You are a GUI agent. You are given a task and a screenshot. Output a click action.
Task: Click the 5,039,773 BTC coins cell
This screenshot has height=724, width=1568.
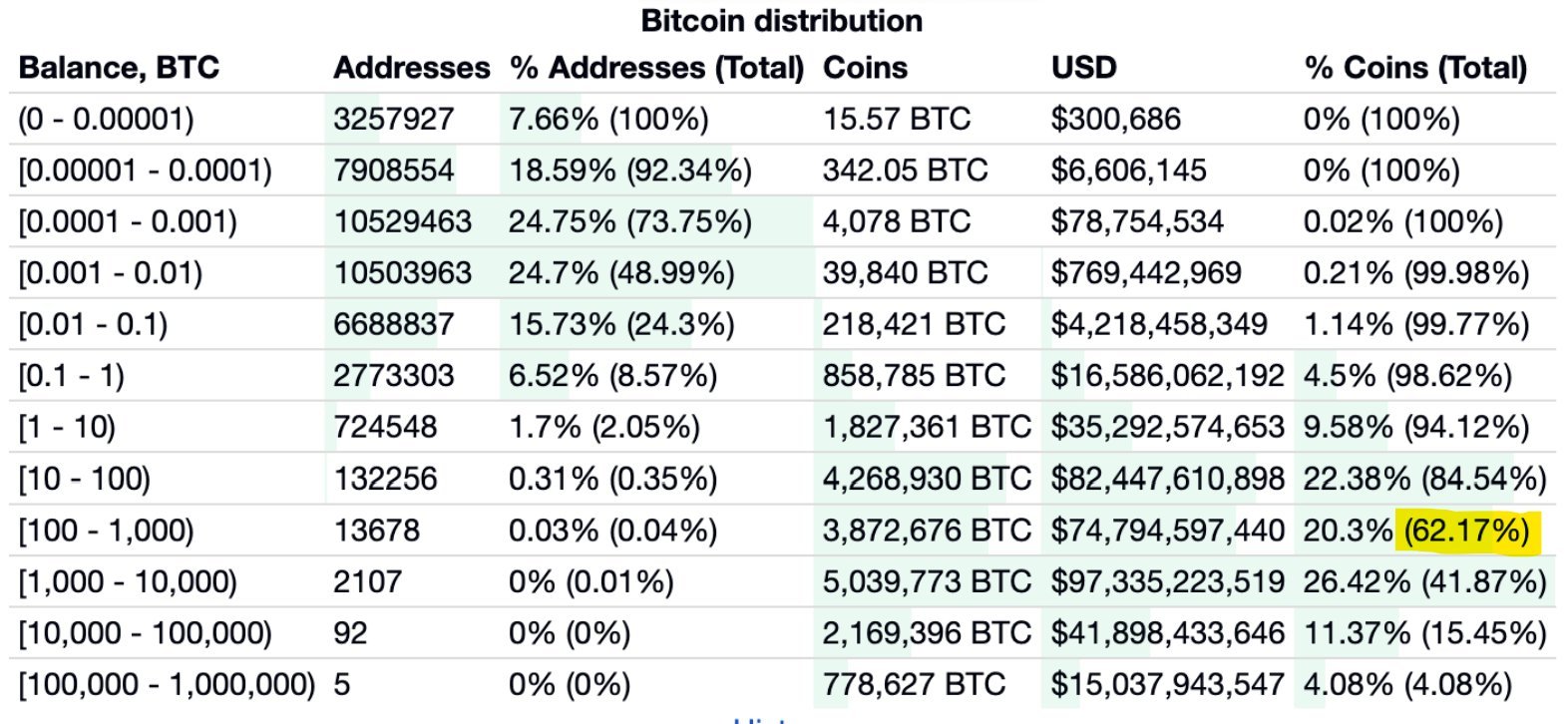(x=927, y=582)
